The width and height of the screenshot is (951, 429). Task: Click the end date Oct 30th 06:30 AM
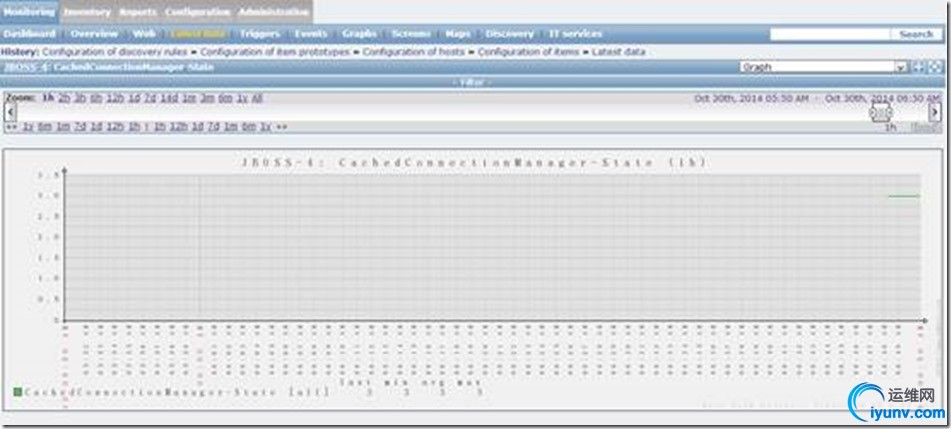pos(882,98)
